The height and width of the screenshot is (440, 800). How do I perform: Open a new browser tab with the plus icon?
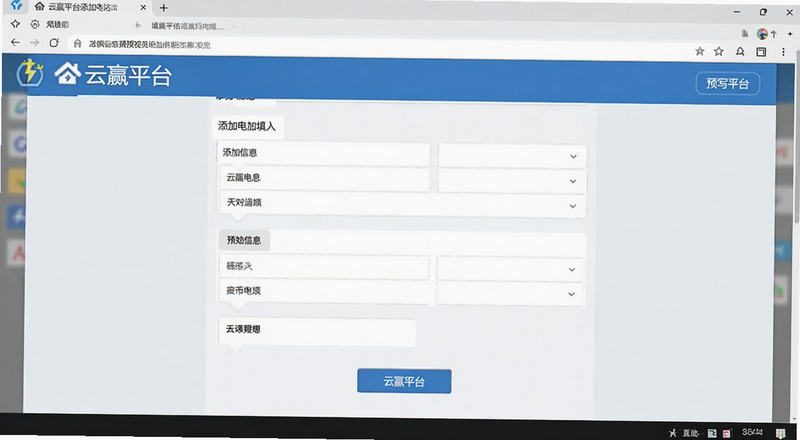[x=164, y=8]
